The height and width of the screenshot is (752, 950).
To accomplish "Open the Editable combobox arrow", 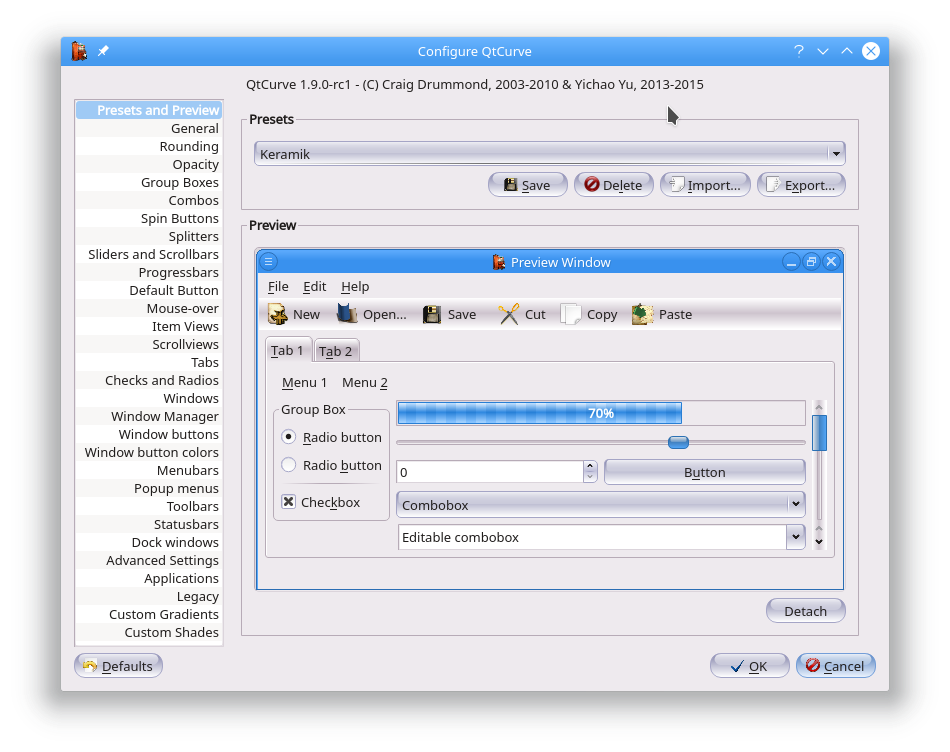I will coord(796,537).
